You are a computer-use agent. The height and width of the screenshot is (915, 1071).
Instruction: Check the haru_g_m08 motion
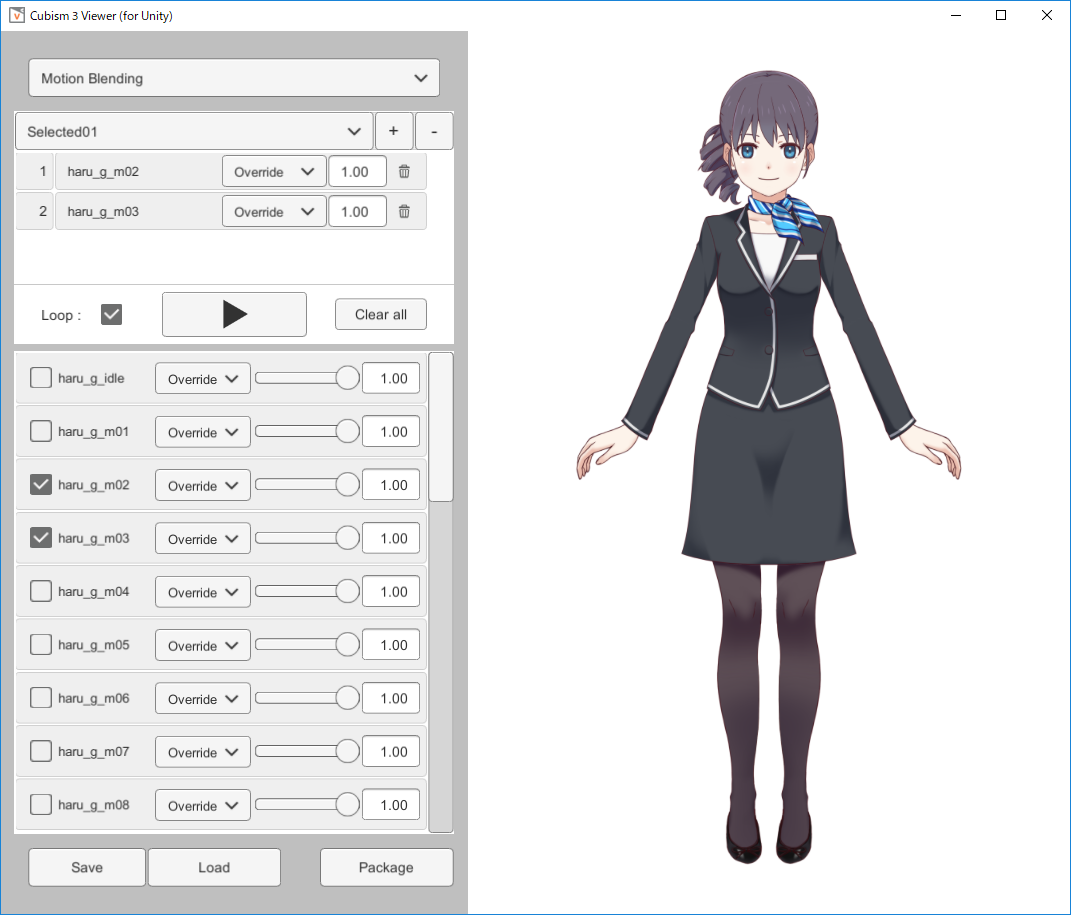[41, 804]
